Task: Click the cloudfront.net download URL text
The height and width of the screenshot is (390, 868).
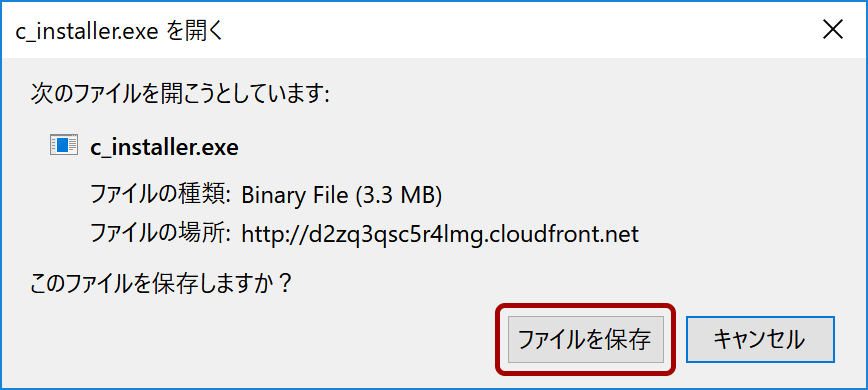Action: coord(440,234)
